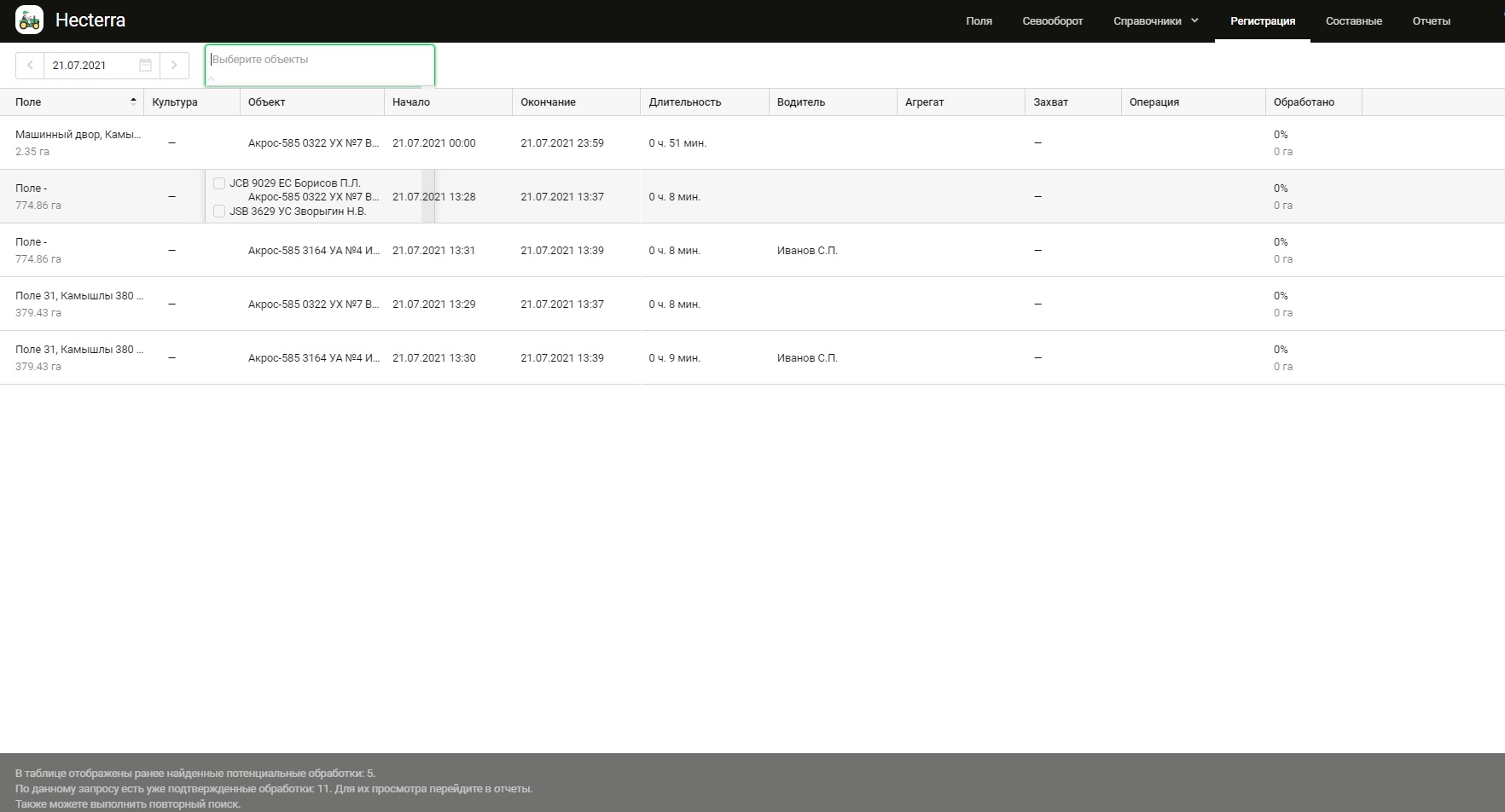1505x812 pixels.
Task: Sort by the Длительность column header
Action: [x=684, y=101]
